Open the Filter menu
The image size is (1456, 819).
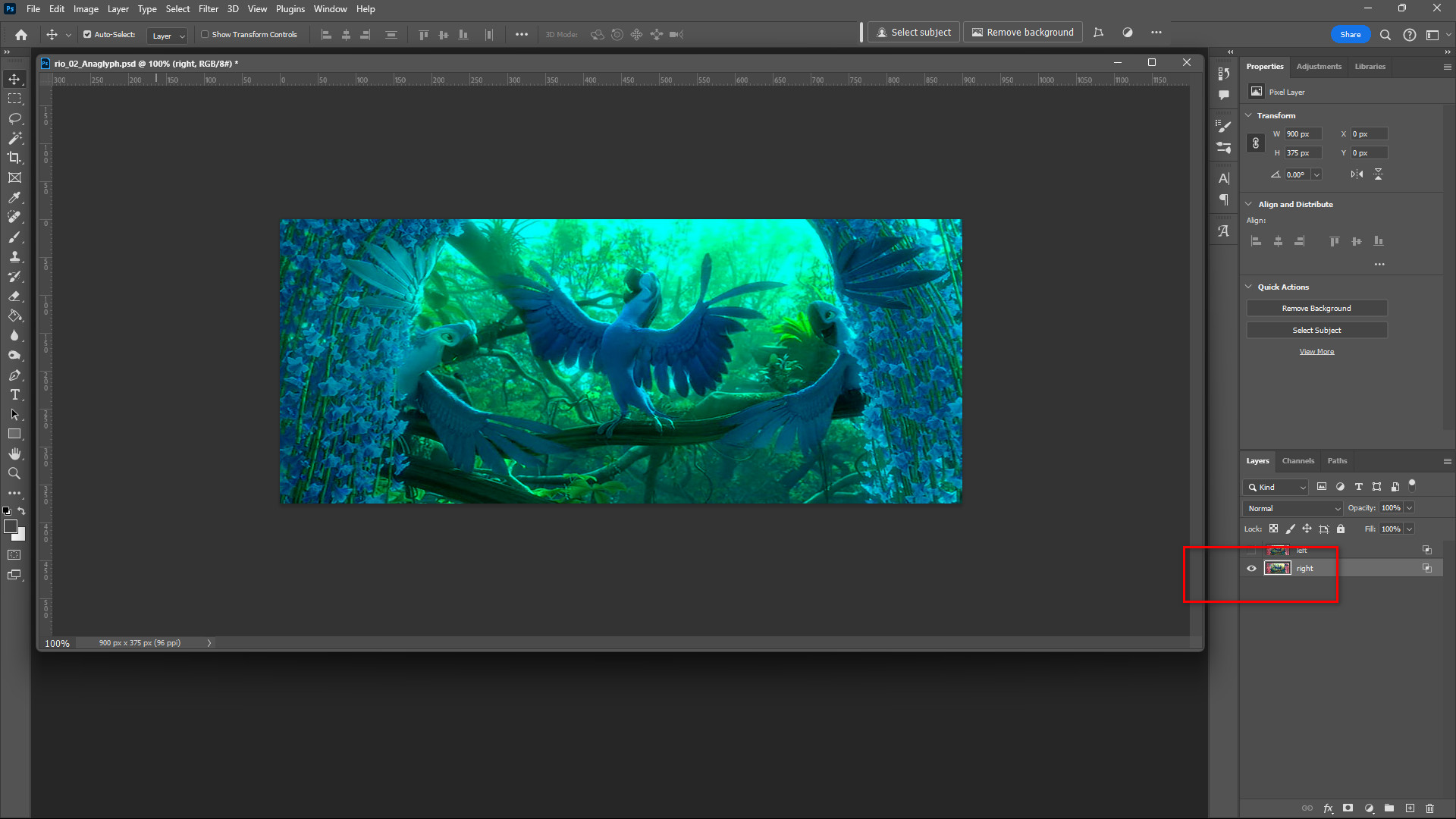208,9
